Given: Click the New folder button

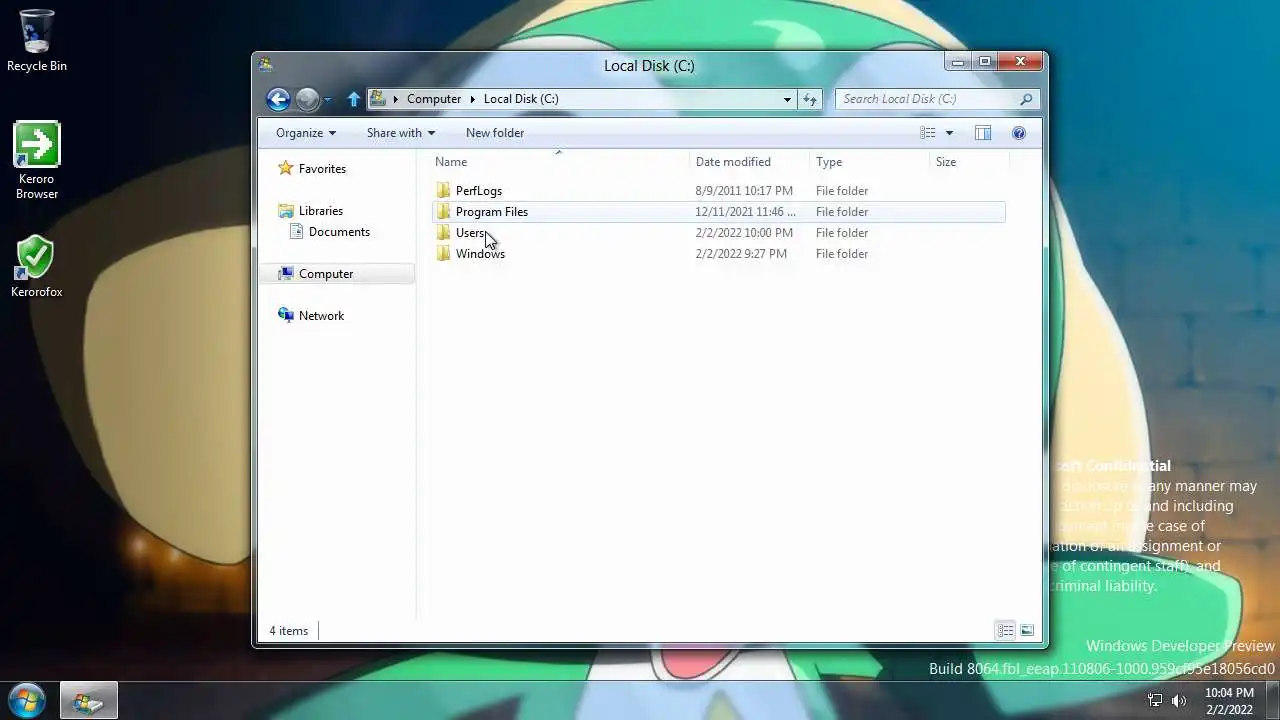Looking at the screenshot, I should click(495, 133).
